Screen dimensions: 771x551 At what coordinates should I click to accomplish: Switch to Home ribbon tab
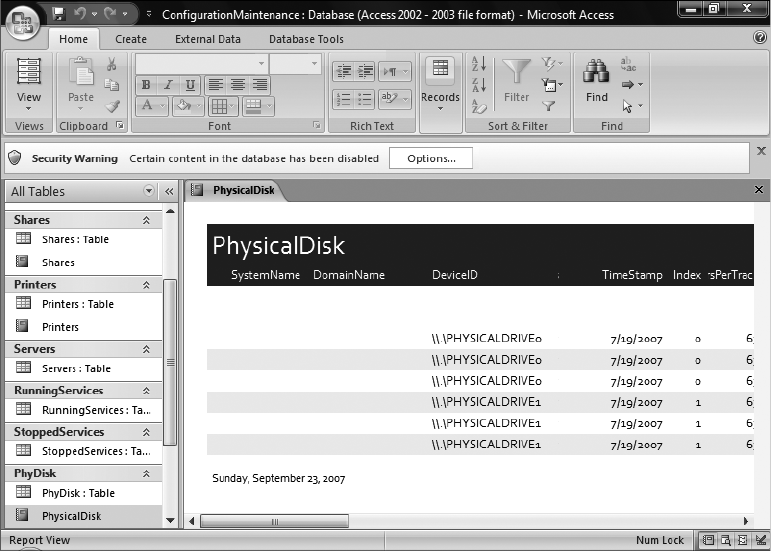pyautogui.click(x=74, y=39)
